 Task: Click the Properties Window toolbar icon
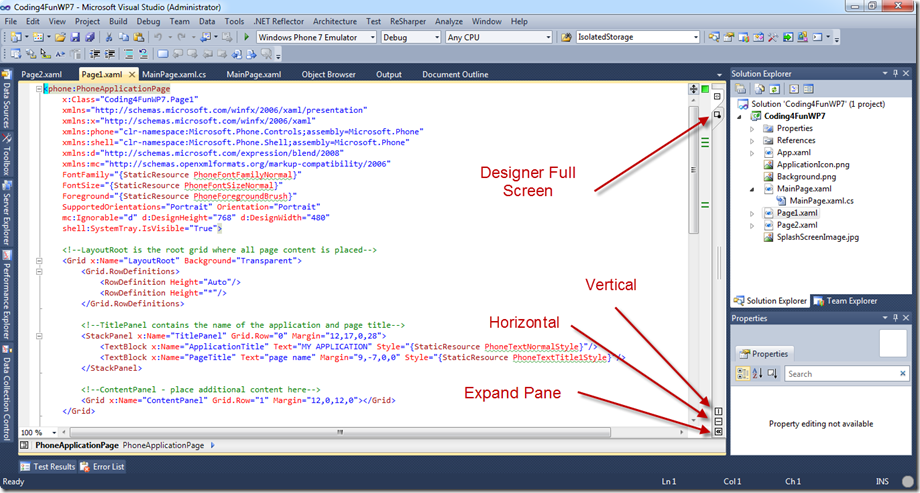pos(728,37)
